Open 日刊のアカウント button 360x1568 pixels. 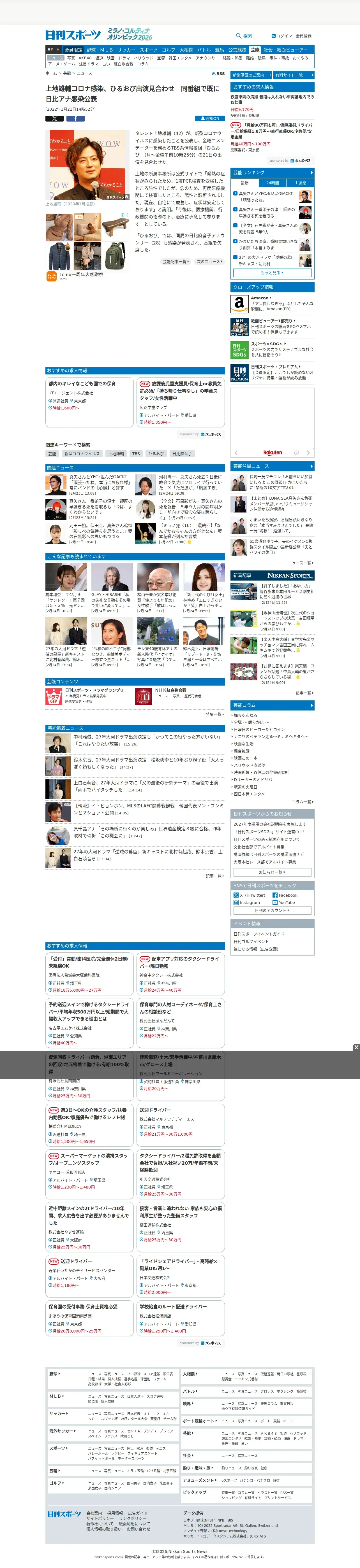272,911
